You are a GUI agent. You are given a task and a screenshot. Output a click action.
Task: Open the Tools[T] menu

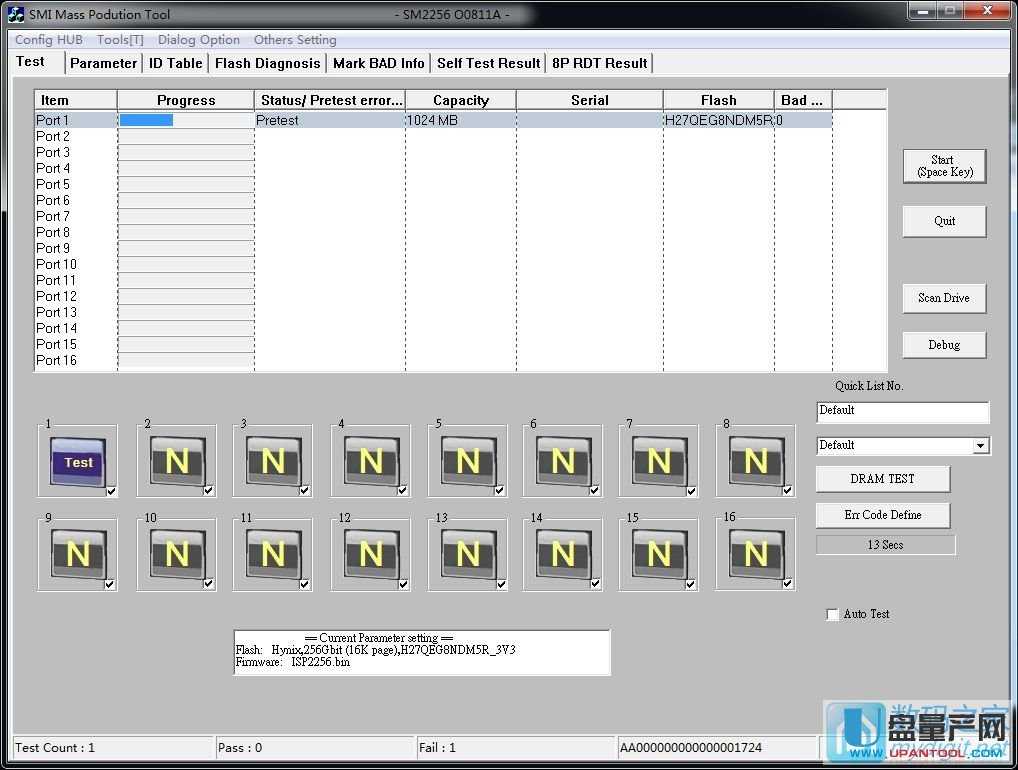120,40
